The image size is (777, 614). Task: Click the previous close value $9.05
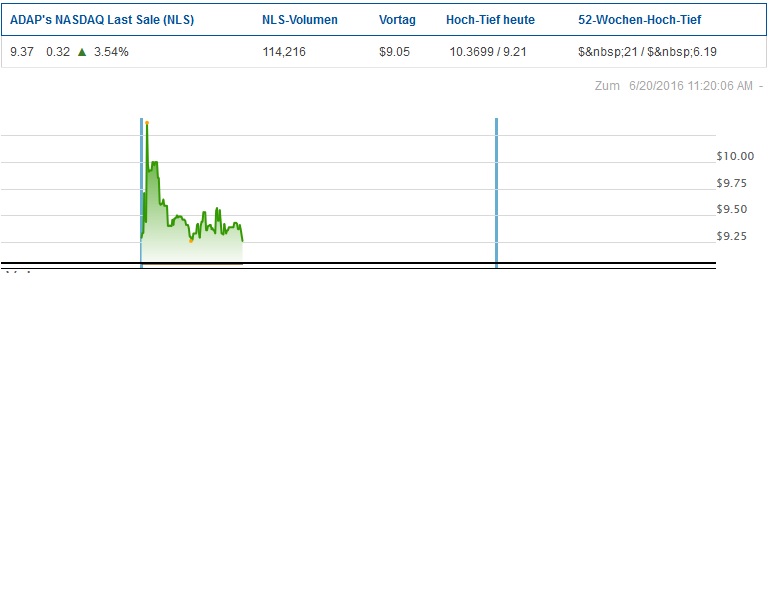pos(394,52)
